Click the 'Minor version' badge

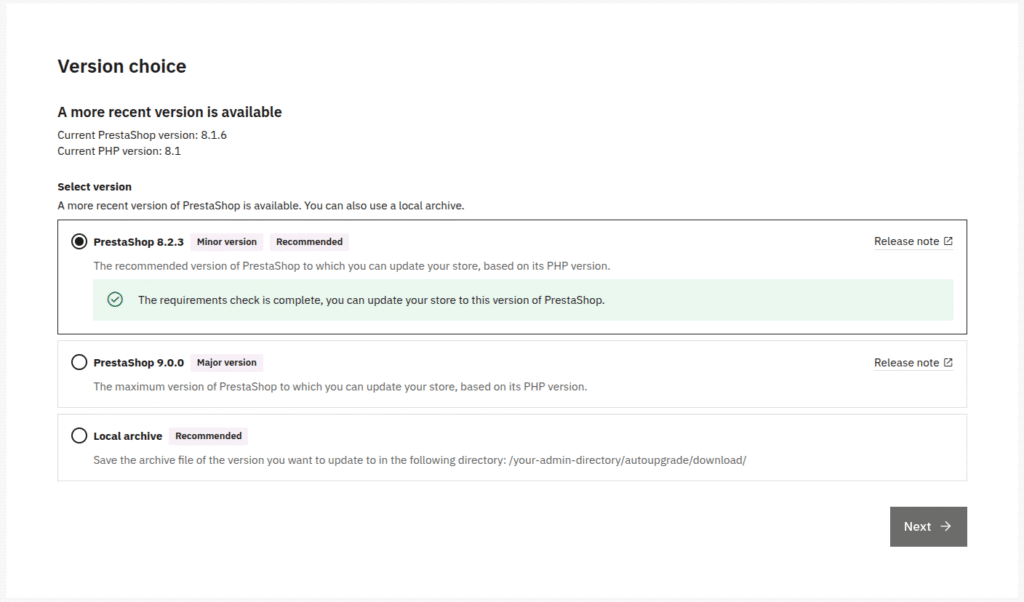(x=227, y=242)
